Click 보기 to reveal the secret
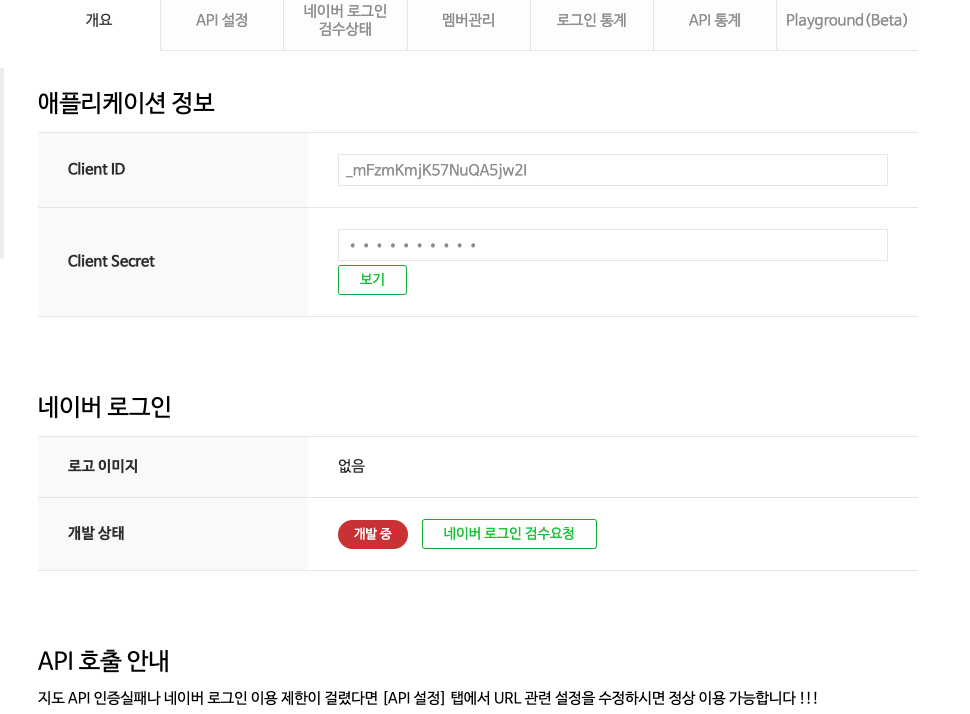This screenshot has height=714, width=970. point(372,280)
